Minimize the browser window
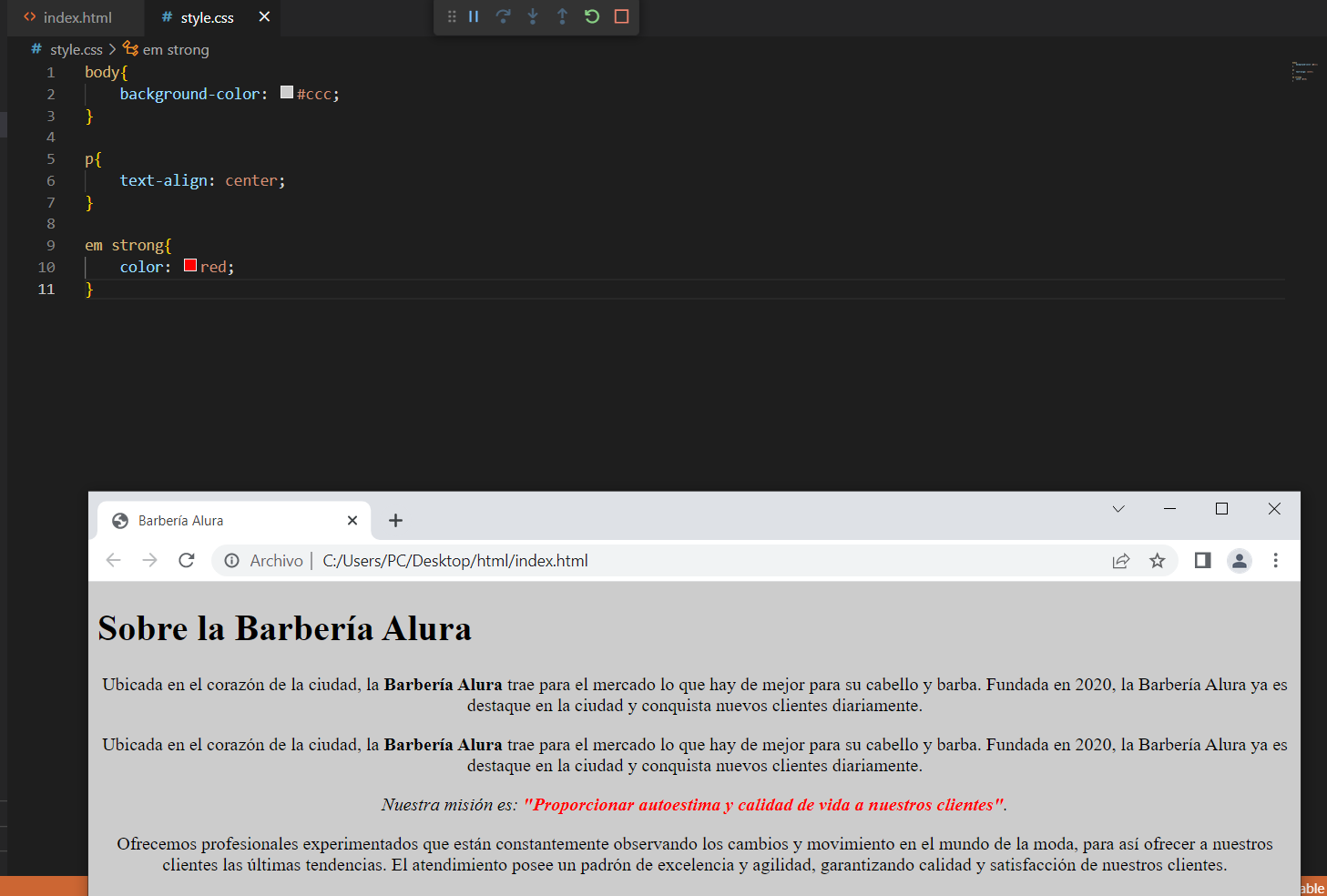Screen dimensions: 1327x896 (1170, 508)
